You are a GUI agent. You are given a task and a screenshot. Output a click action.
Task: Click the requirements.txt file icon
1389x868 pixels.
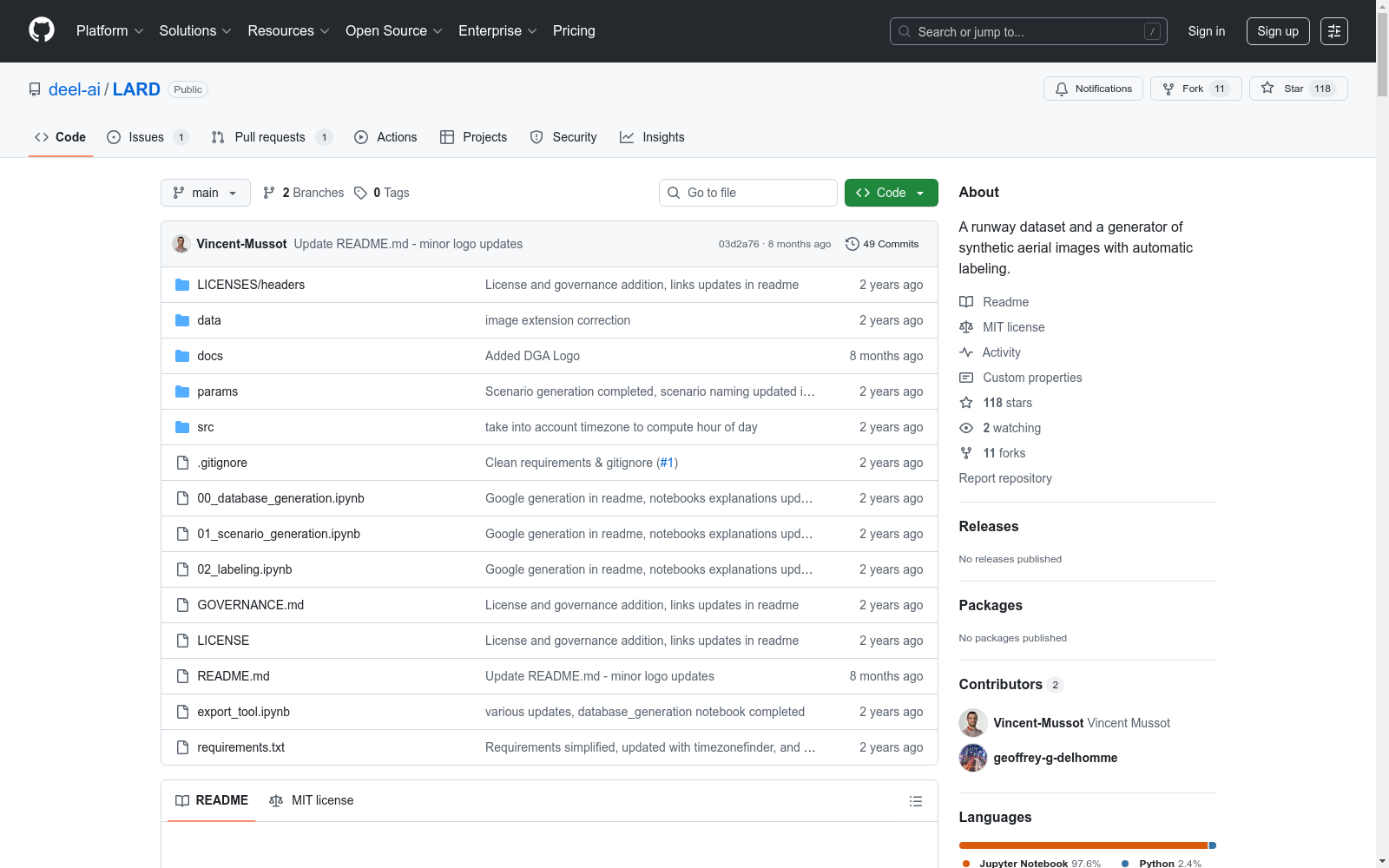182,747
